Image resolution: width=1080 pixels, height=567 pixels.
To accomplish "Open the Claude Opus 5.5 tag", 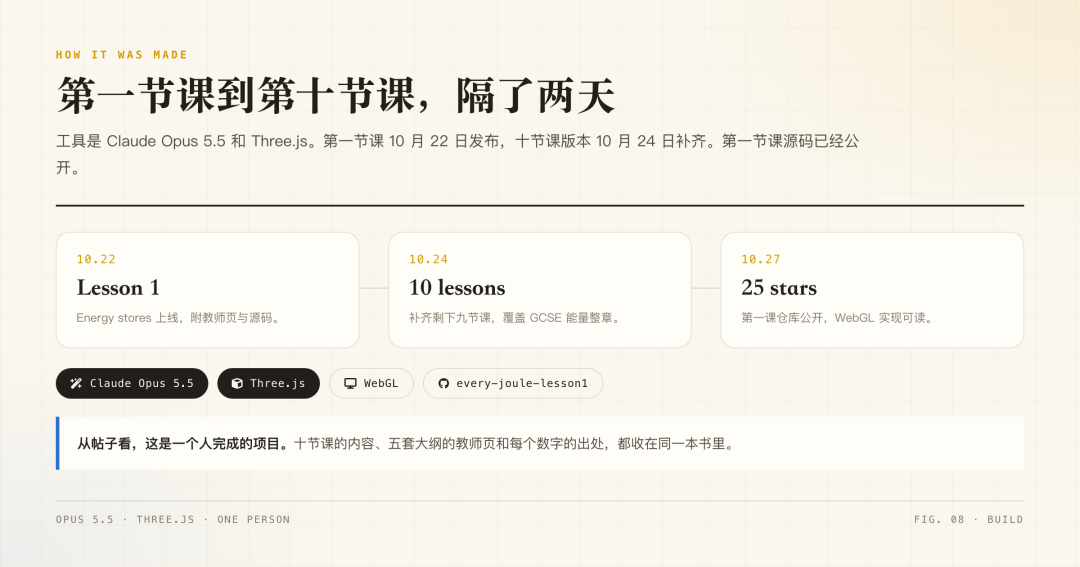I will click(x=132, y=383).
